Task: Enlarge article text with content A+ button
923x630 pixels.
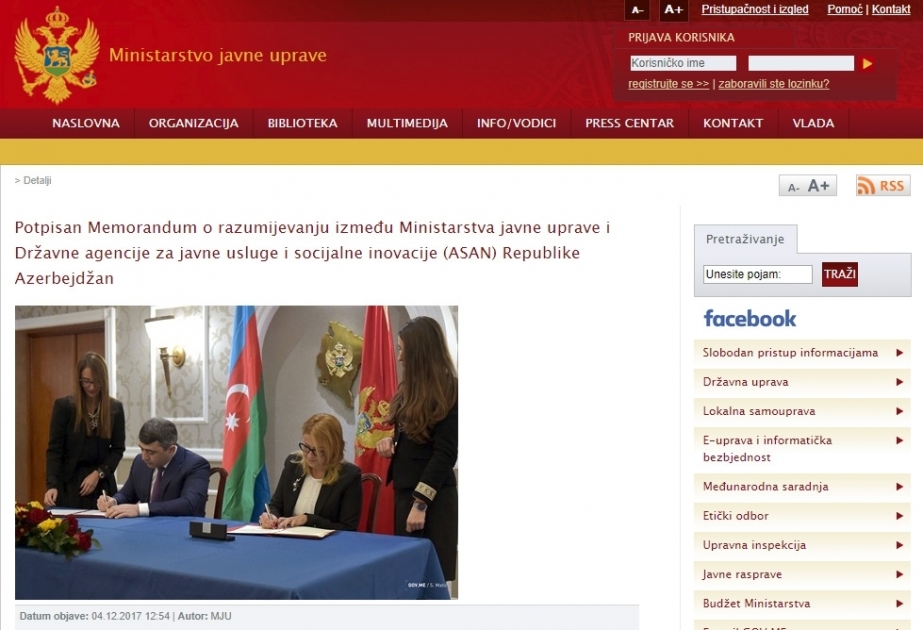Action: pos(818,186)
